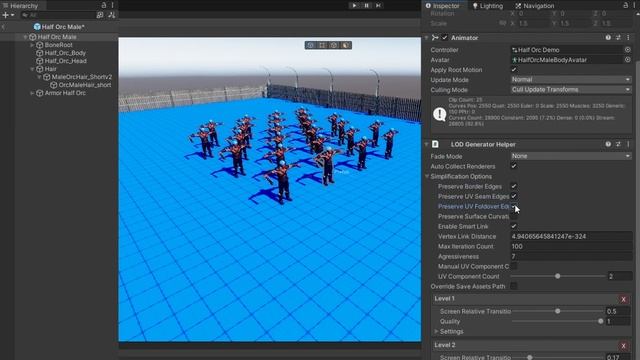640x360 pixels.
Task: Open LOD Generator Helper presets icon
Action: point(618,144)
